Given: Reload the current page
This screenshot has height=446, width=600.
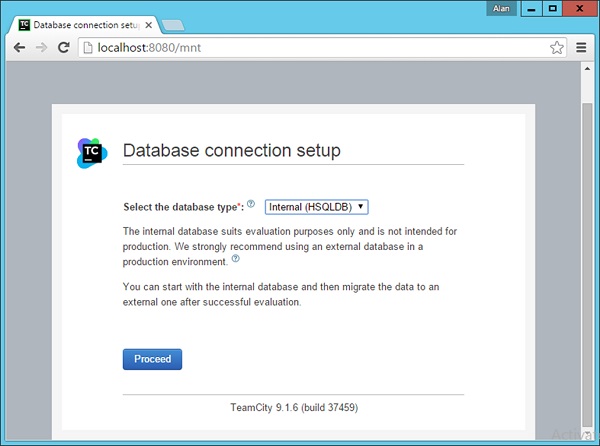Looking at the screenshot, I should click(63, 47).
